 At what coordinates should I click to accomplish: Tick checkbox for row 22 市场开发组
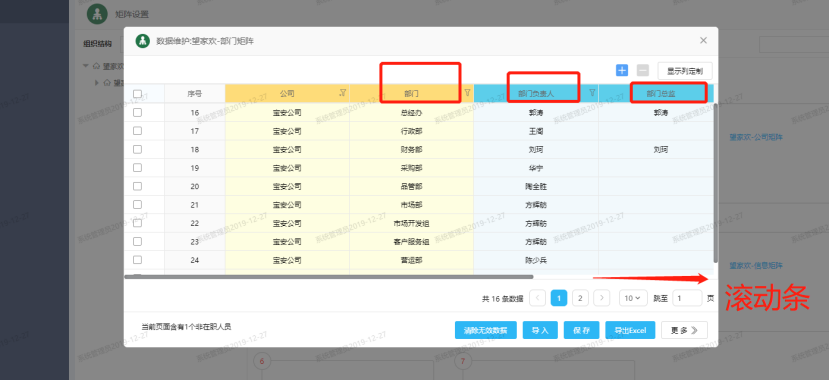pyautogui.click(x=138, y=223)
